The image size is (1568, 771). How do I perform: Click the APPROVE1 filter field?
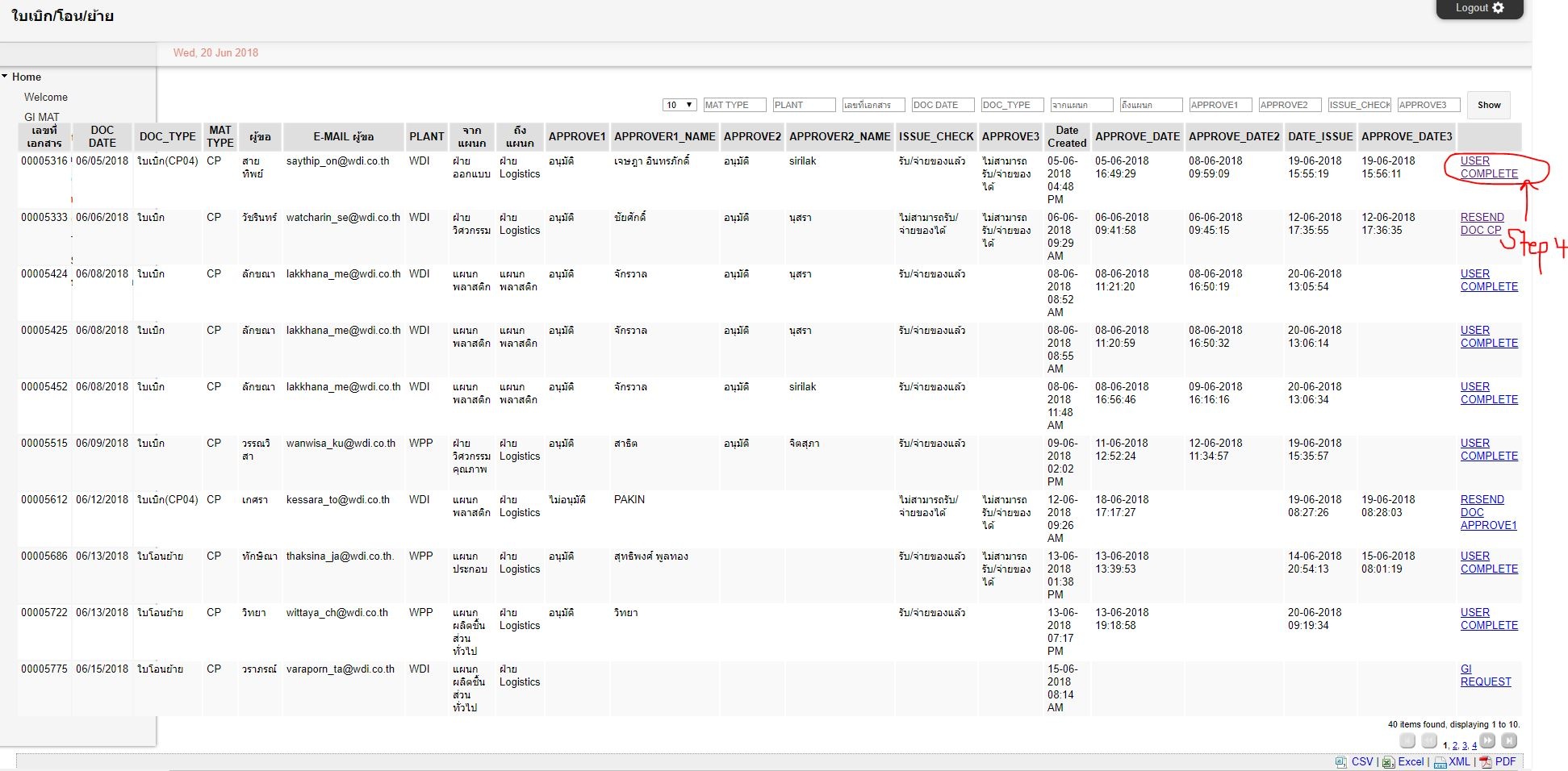1220,105
